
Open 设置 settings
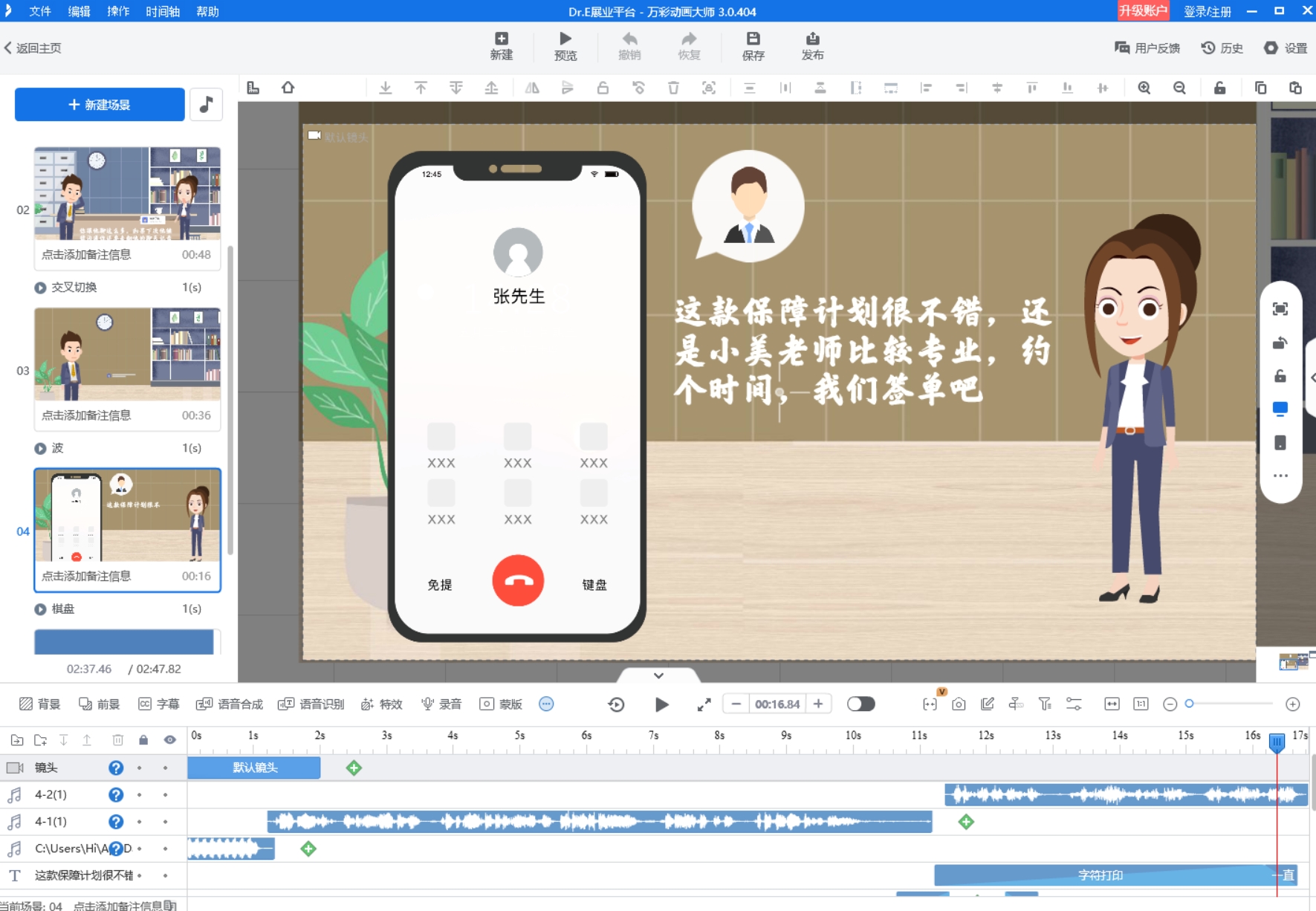coord(1286,48)
